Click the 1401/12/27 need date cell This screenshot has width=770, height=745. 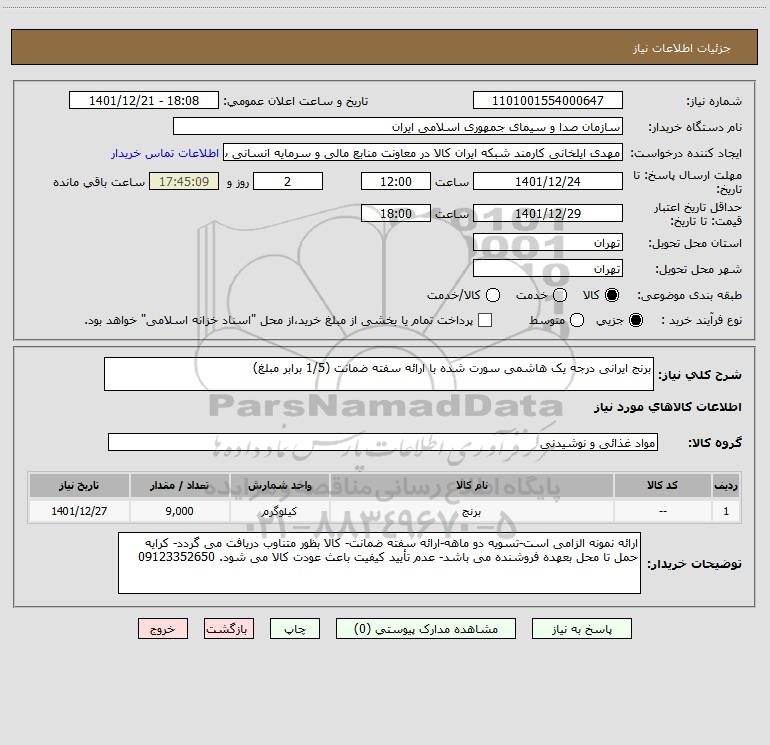pyautogui.click(x=79, y=511)
